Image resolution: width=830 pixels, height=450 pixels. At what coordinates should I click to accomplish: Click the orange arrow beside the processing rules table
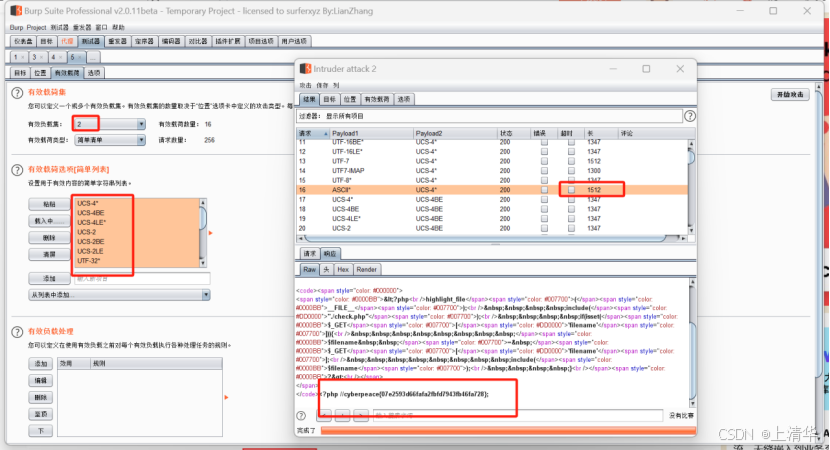227,397
